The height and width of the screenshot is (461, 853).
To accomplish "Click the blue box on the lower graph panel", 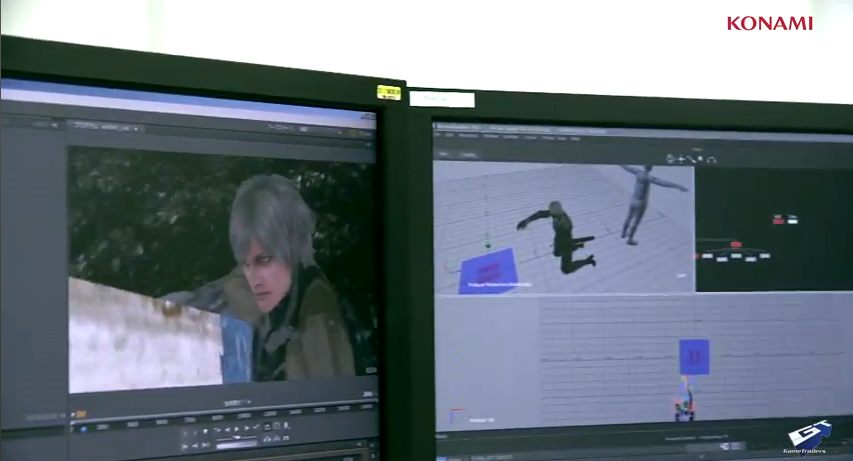I will coord(694,357).
